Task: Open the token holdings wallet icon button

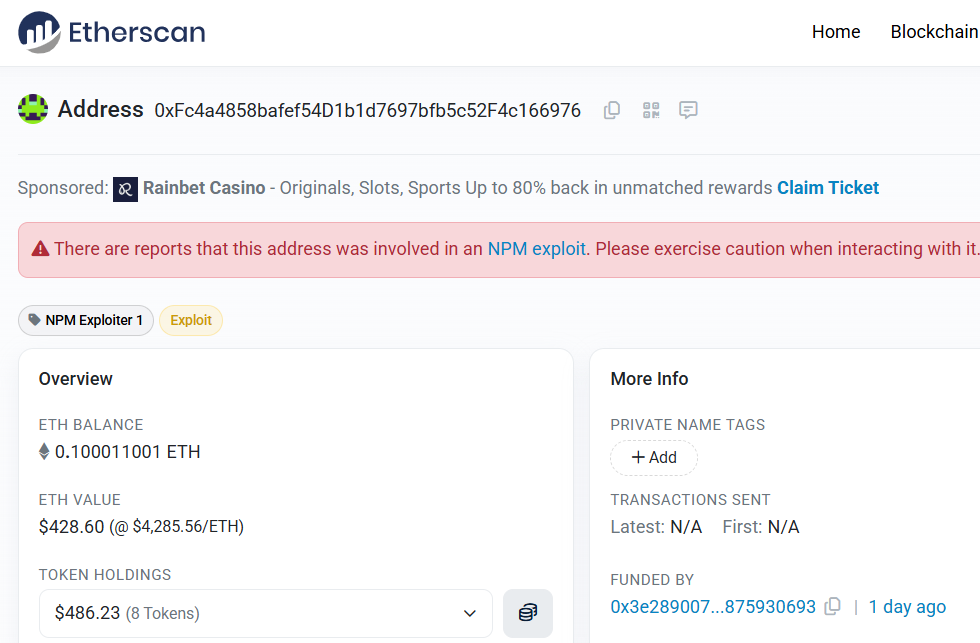Action: (528, 613)
